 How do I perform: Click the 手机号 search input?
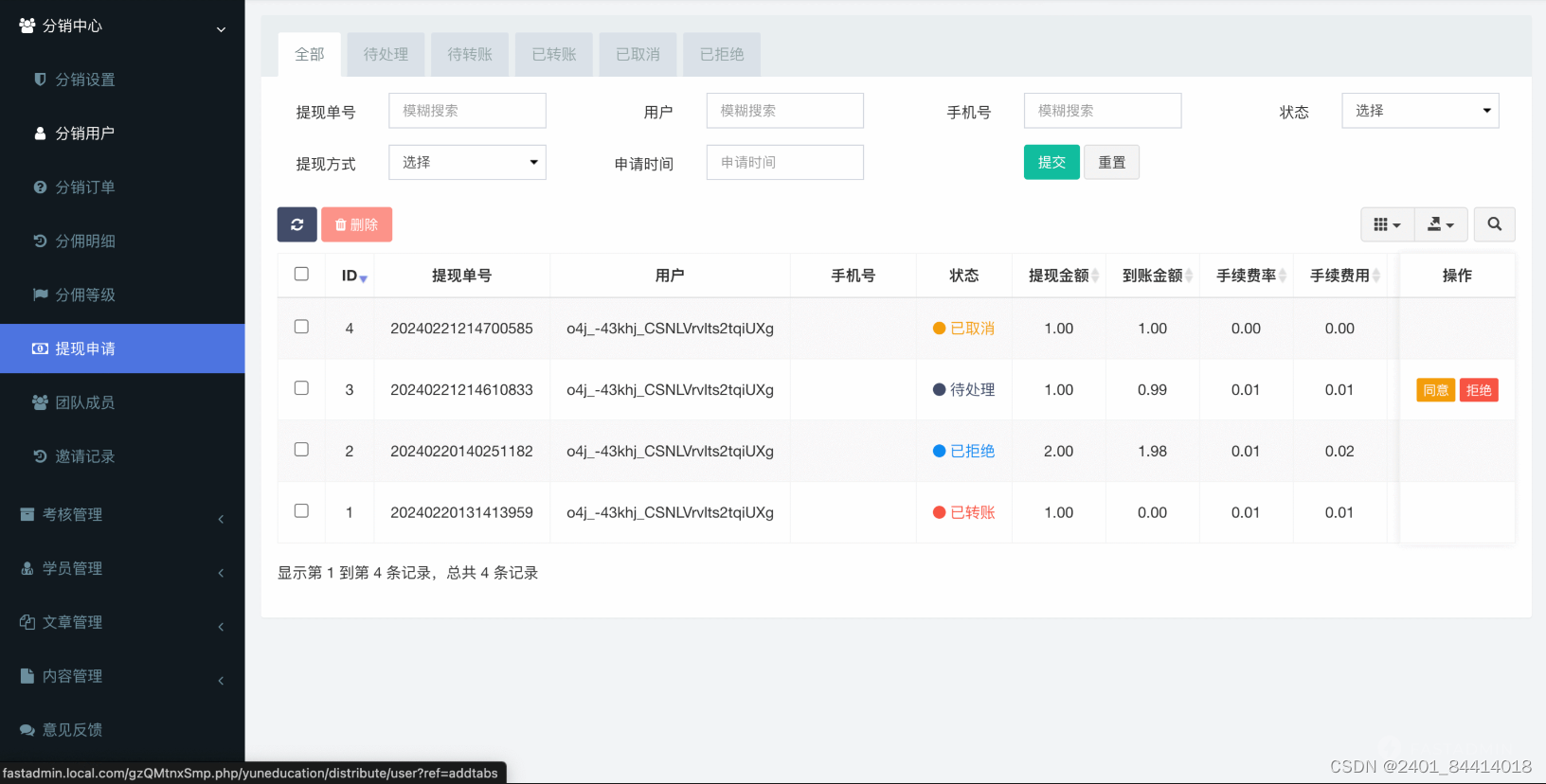click(1103, 111)
